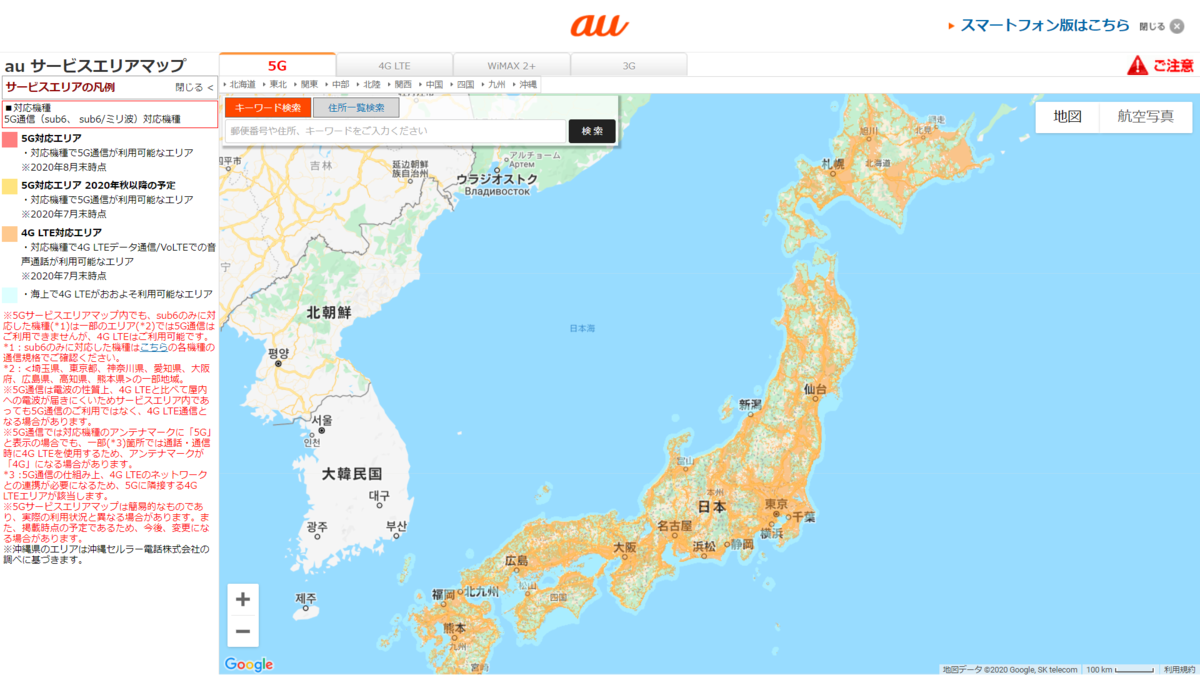Click the yellow 5G 2020年秋以降の予定 legend swatch
Image resolution: width=1200 pixels, height=675 pixels.
(x=9, y=186)
